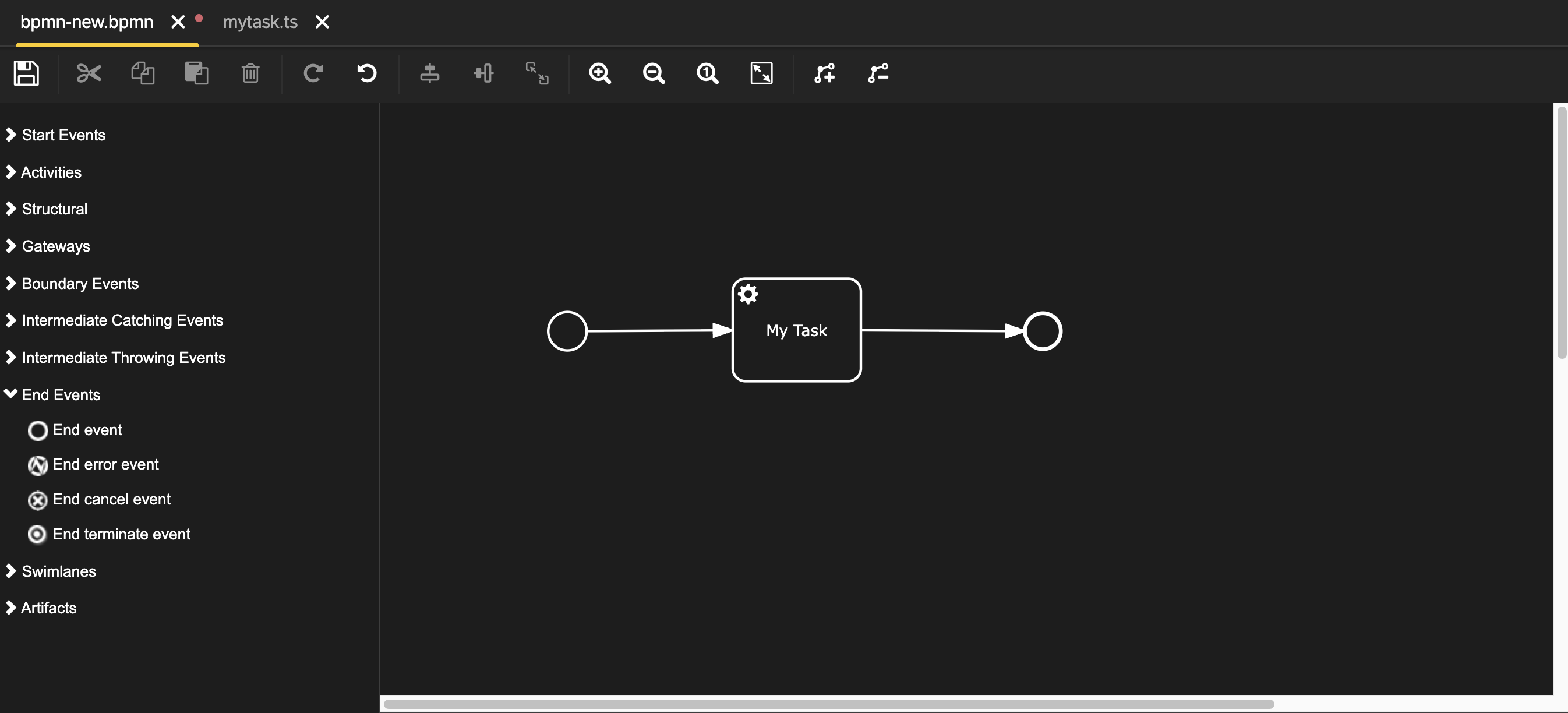This screenshot has height=713, width=1568.
Task: Switch to the mytask.ts tab
Action: tap(260, 22)
